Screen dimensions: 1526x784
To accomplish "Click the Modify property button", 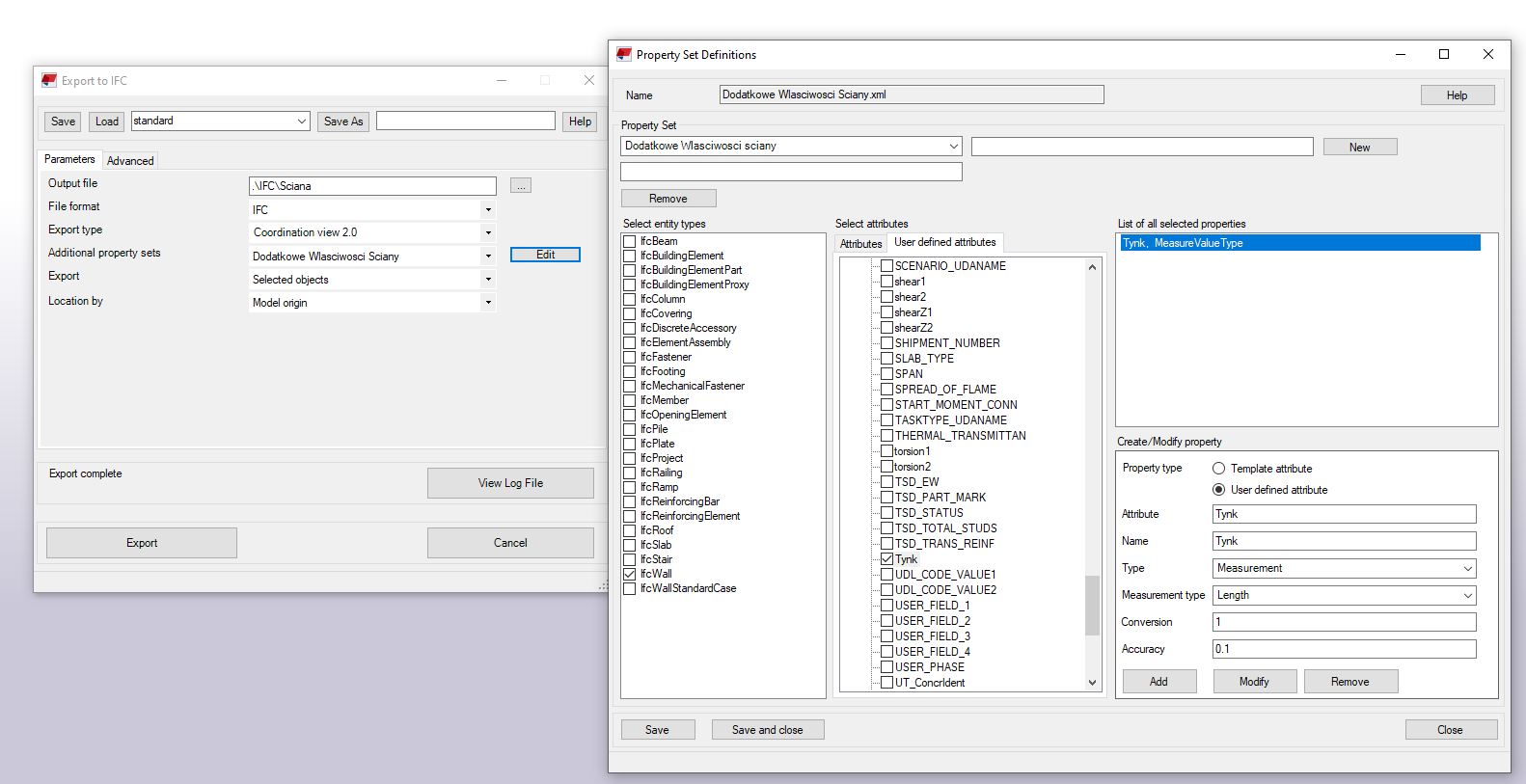I will 1254,682.
